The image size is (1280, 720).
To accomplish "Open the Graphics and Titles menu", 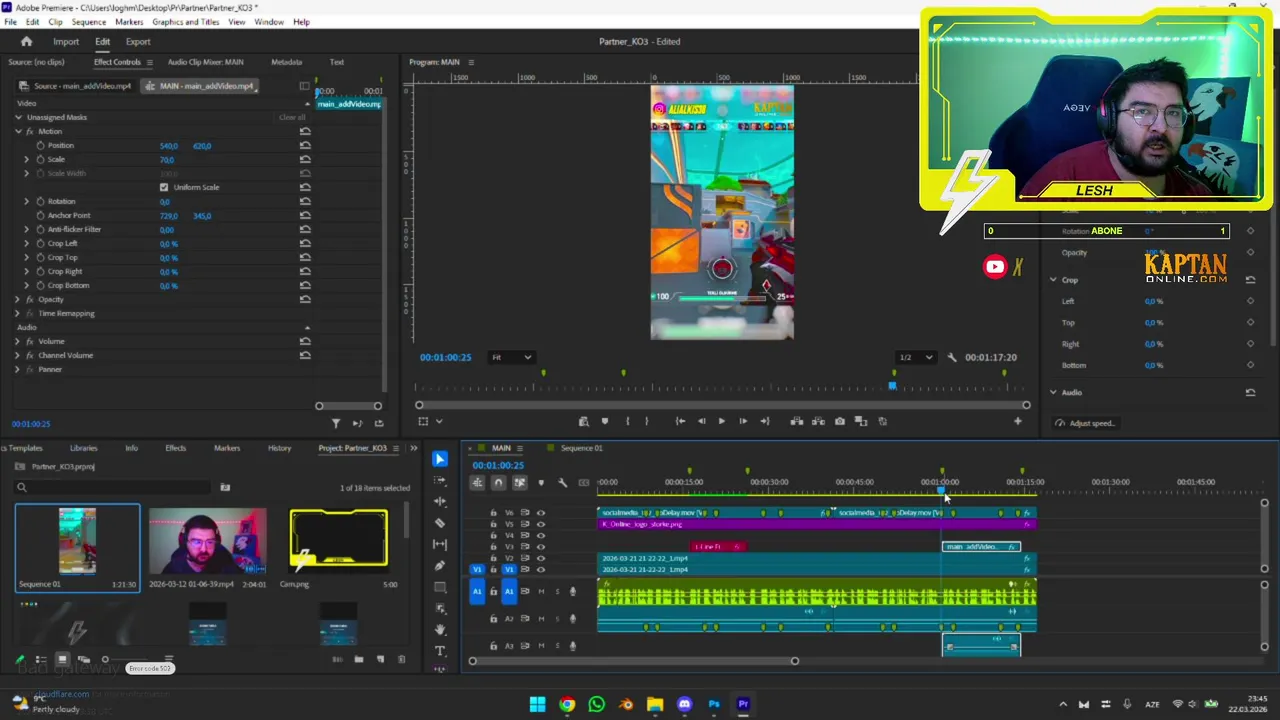I will click(x=186, y=22).
